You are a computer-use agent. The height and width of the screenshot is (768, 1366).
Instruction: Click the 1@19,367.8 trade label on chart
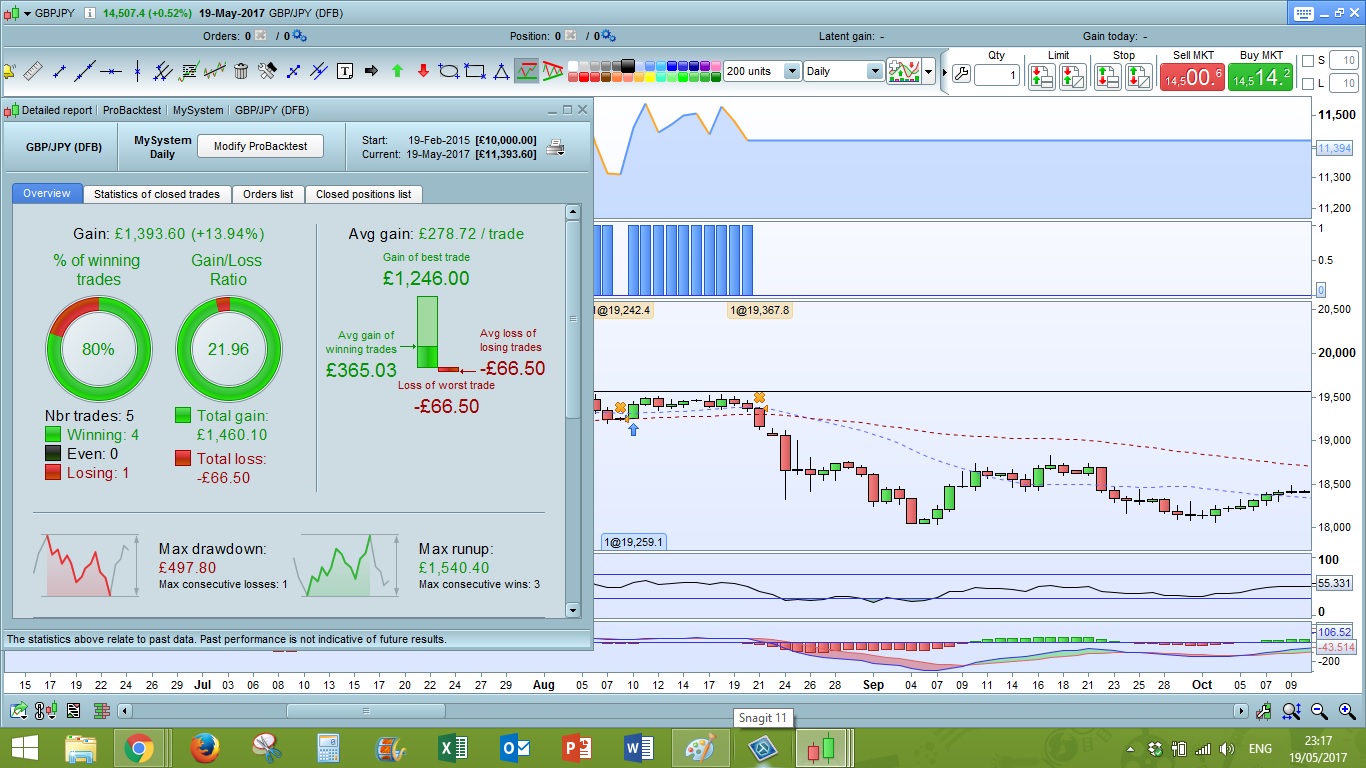click(x=759, y=310)
